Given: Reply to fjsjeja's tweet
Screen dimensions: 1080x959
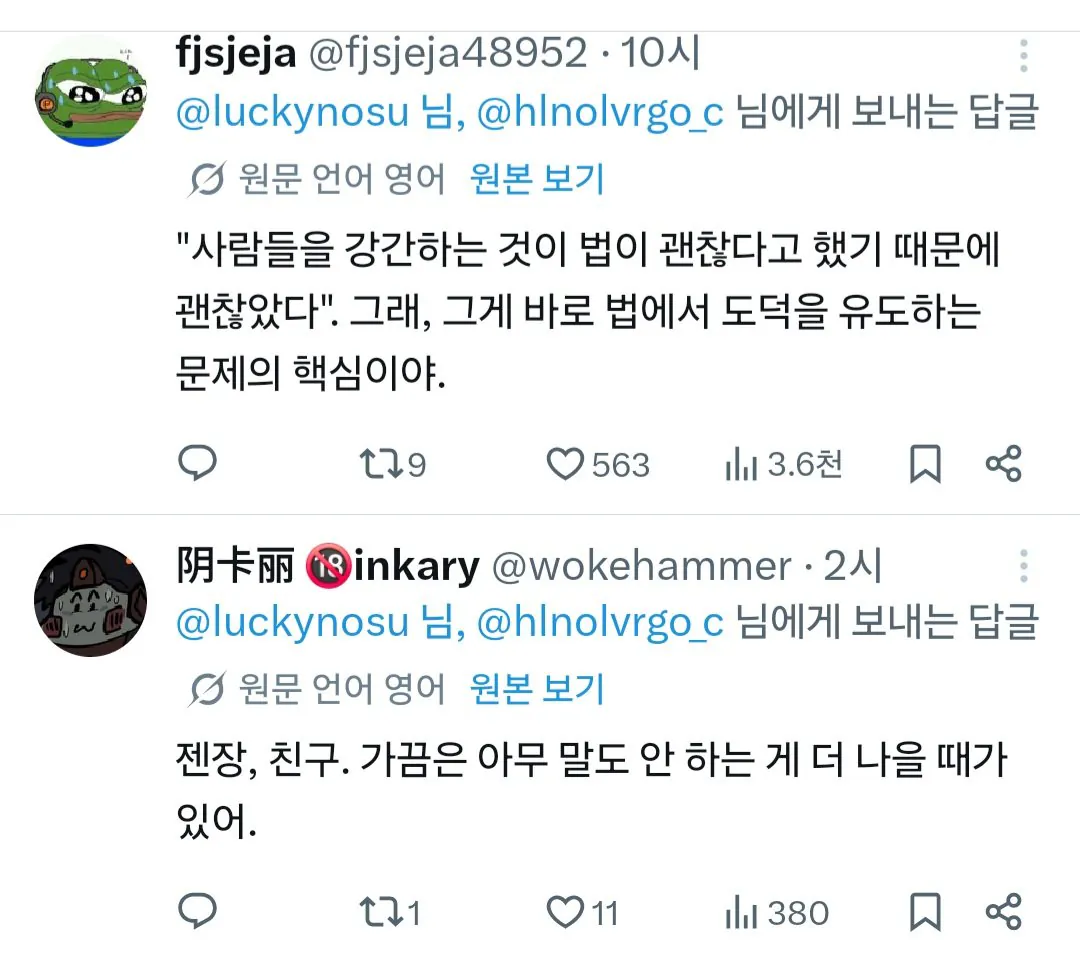Looking at the screenshot, I should coord(198,463).
